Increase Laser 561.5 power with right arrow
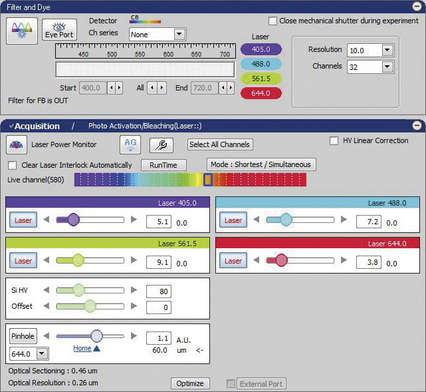The height and width of the screenshot is (392, 426). [x=134, y=260]
